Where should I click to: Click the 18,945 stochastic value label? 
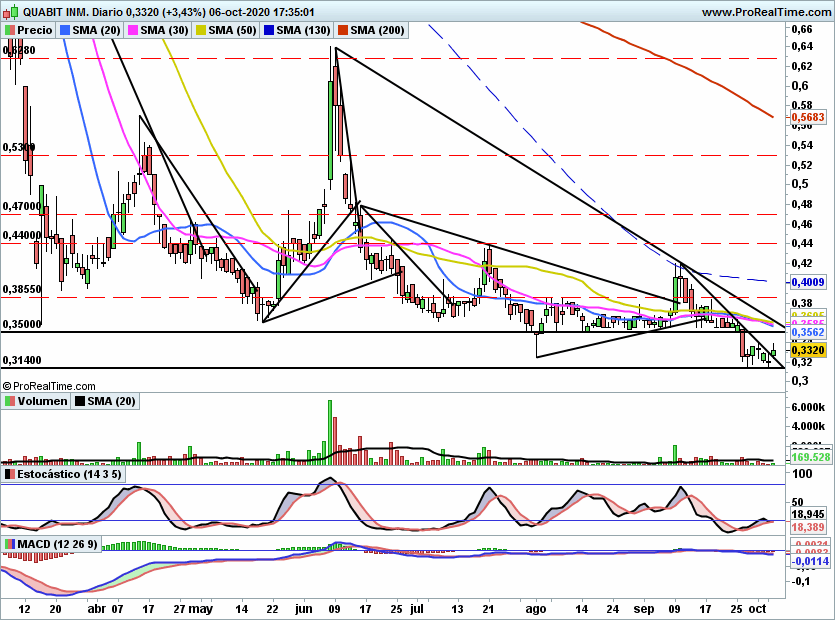click(808, 514)
